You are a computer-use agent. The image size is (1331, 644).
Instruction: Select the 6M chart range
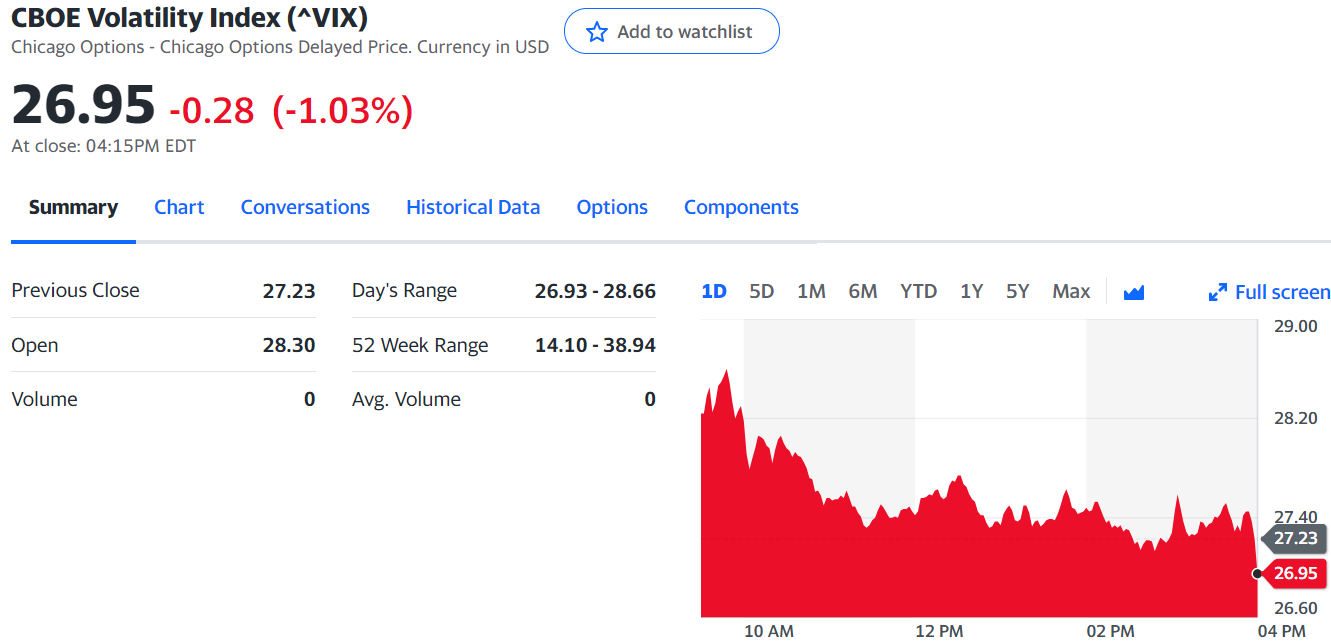(x=862, y=291)
